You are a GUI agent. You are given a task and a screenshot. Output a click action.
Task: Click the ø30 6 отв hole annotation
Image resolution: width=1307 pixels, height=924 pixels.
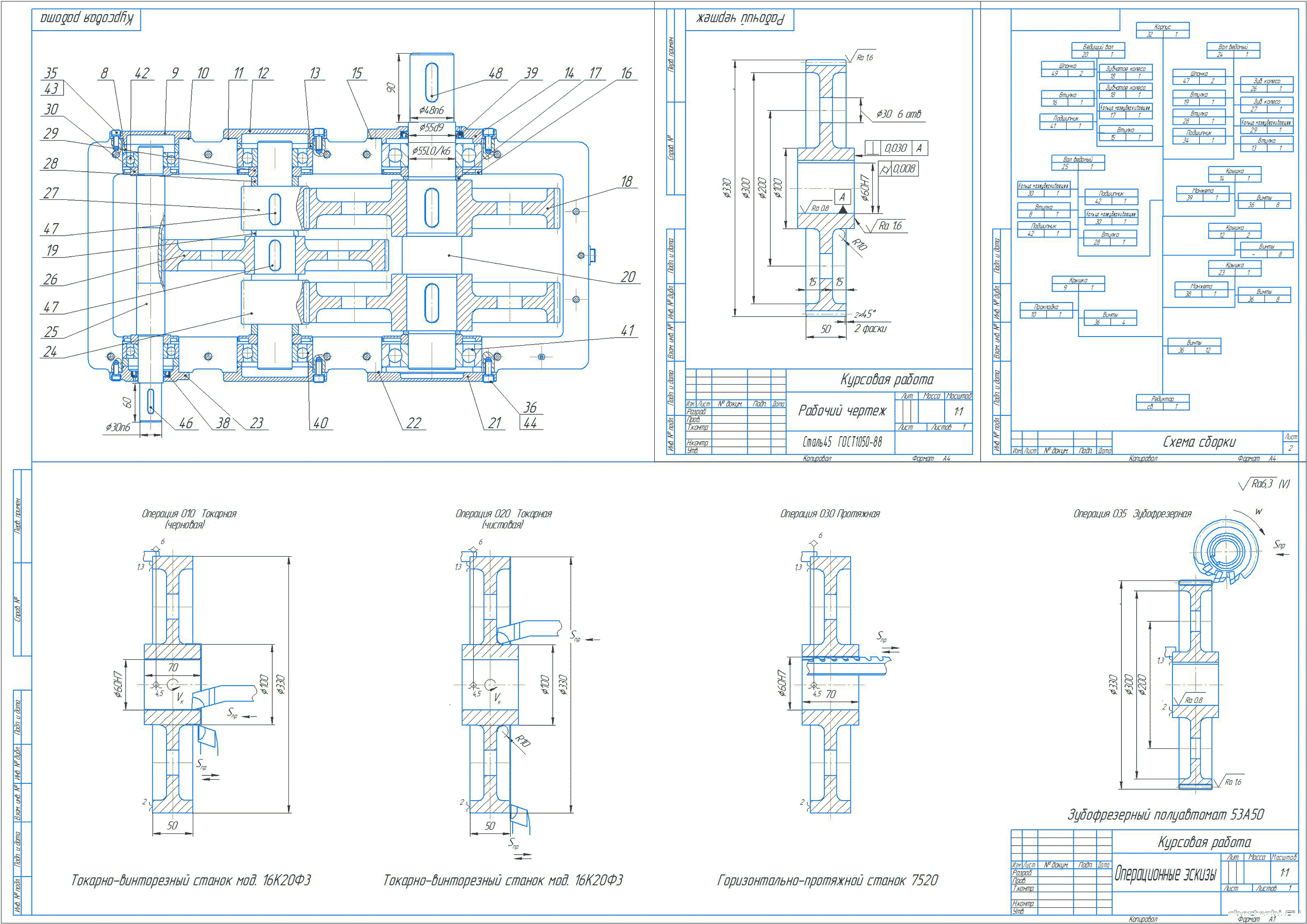pos(898,114)
